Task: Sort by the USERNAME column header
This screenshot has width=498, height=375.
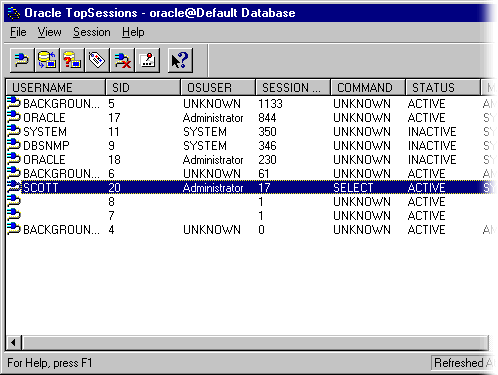Action: click(x=55, y=88)
